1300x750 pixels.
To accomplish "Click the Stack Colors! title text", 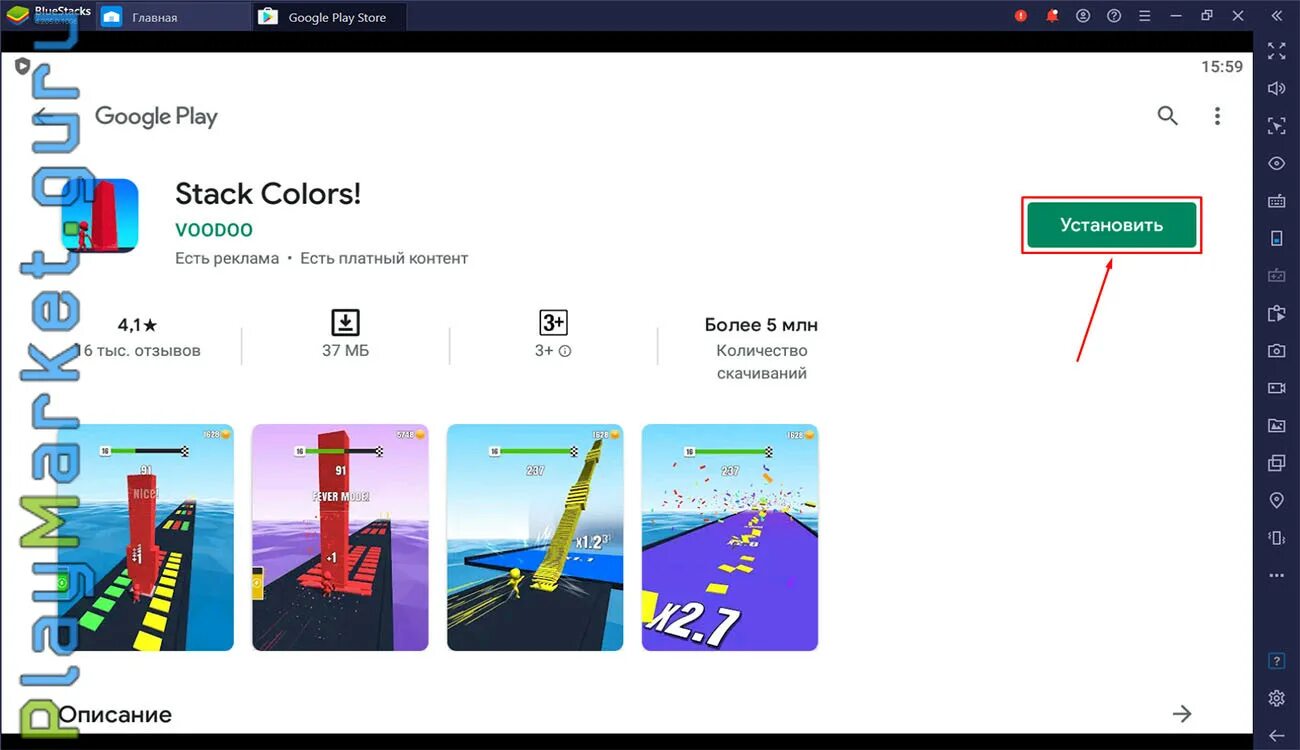I will (x=268, y=193).
